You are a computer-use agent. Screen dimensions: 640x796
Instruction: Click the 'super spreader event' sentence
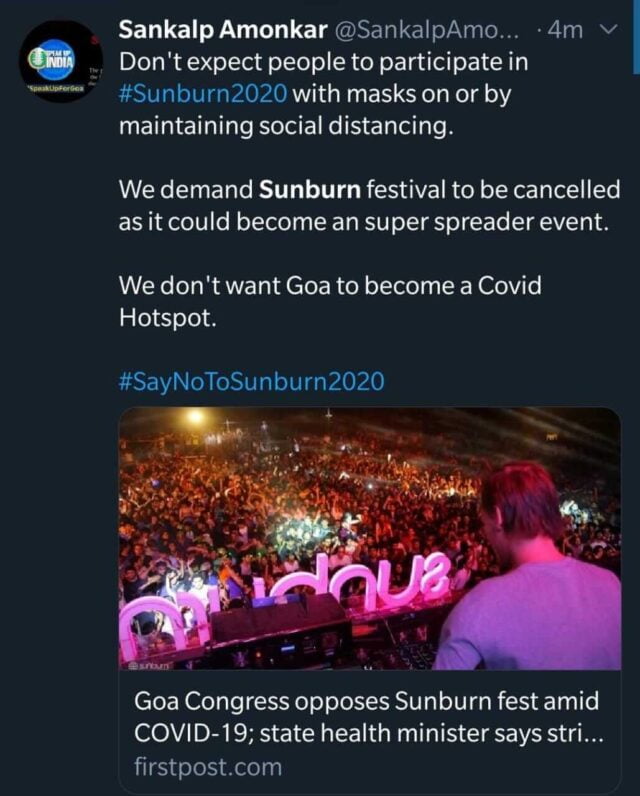click(x=362, y=222)
